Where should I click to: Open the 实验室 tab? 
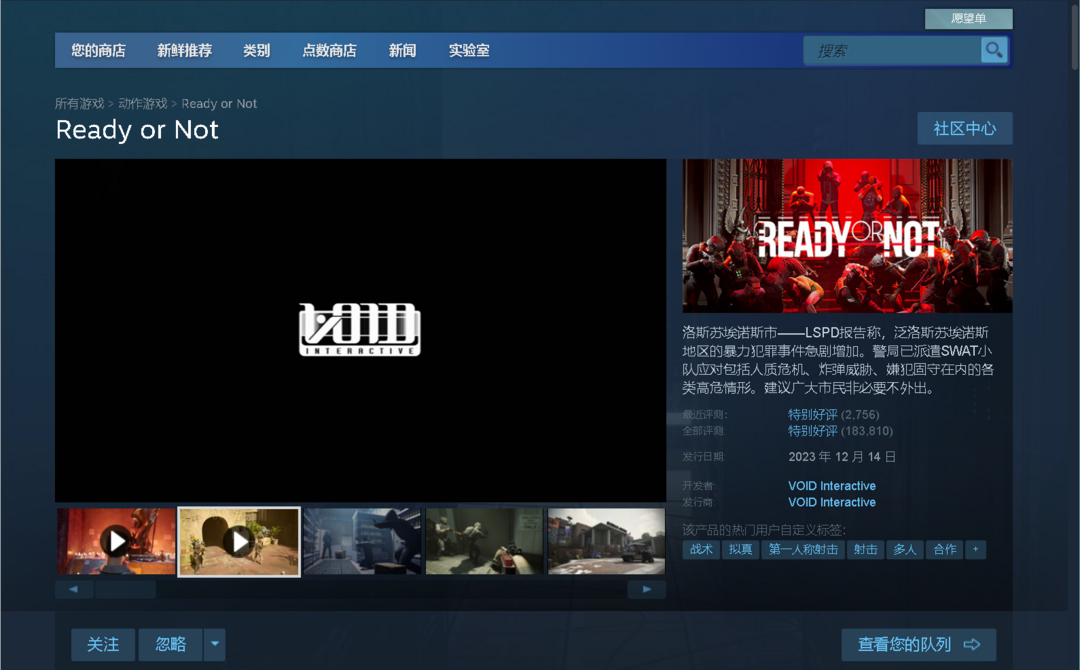[x=469, y=50]
